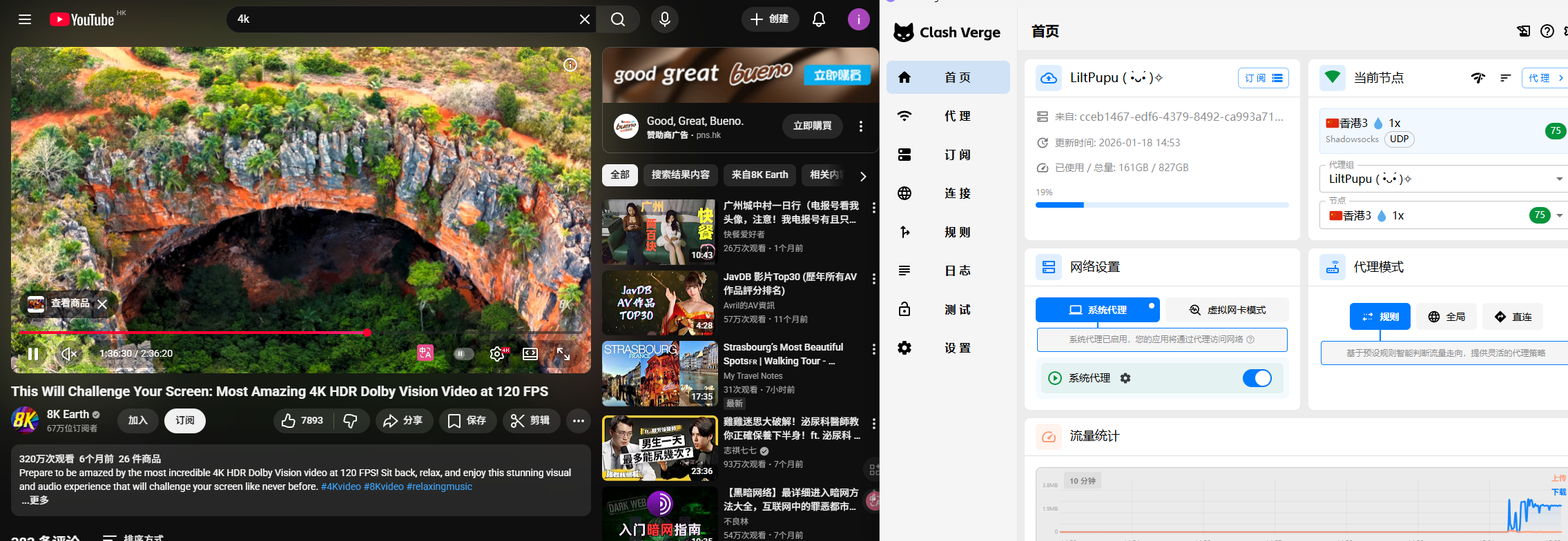Image resolution: width=1568 pixels, height=541 pixels.
Task: Pause the YouTube video
Action: [32, 354]
